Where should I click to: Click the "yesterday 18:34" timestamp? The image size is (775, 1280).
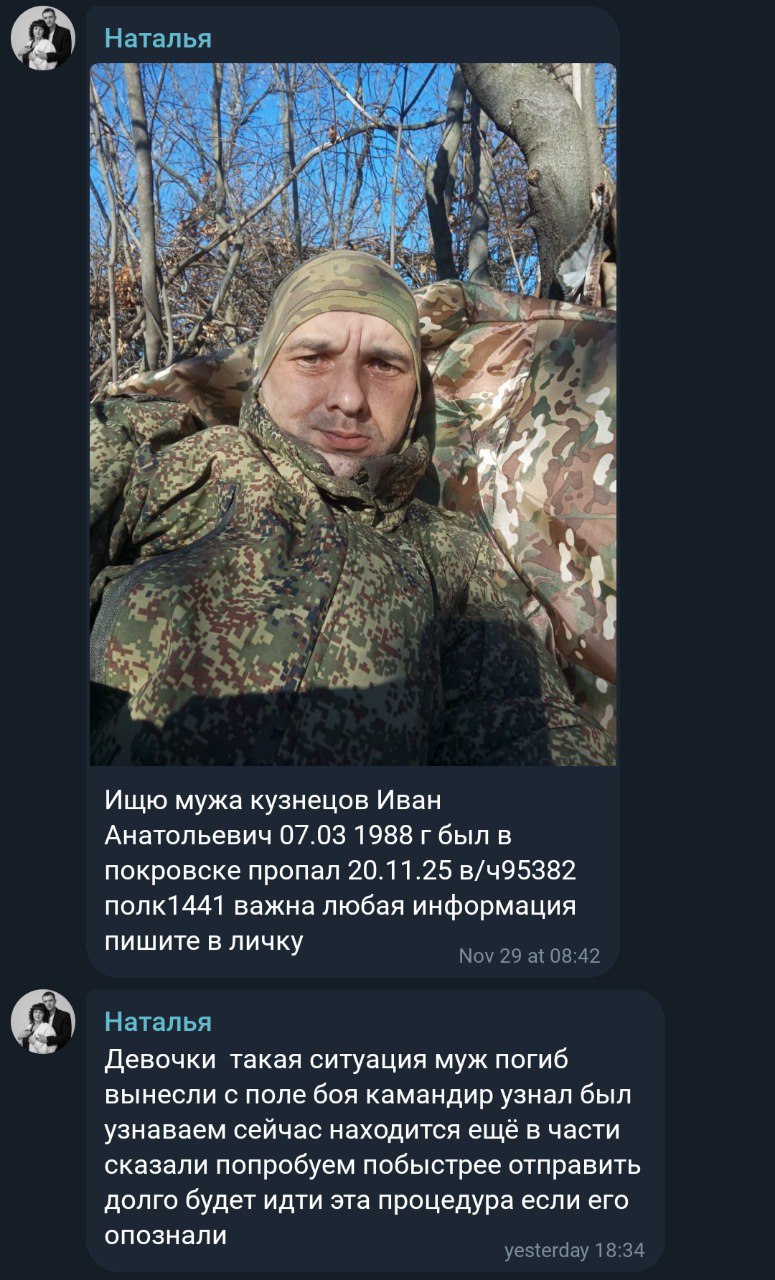pyautogui.click(x=574, y=1250)
